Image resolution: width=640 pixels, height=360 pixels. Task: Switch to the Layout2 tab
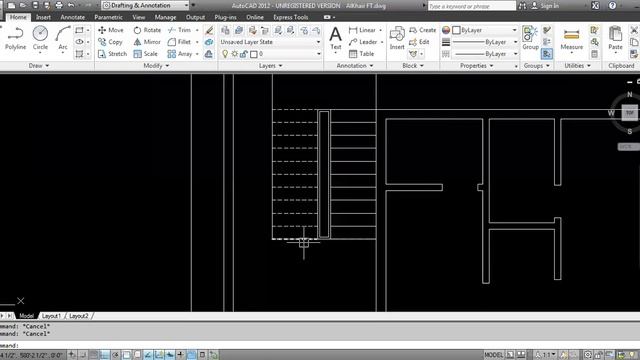79,316
